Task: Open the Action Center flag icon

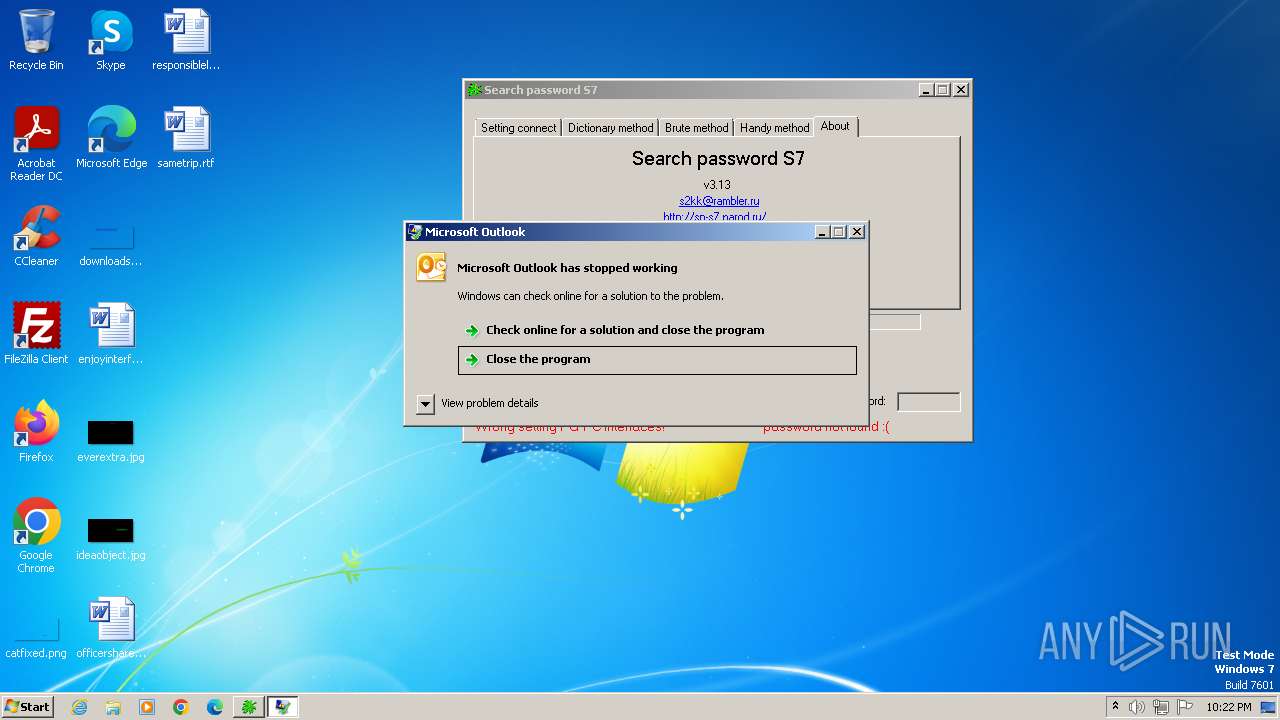Action: 1185,707
